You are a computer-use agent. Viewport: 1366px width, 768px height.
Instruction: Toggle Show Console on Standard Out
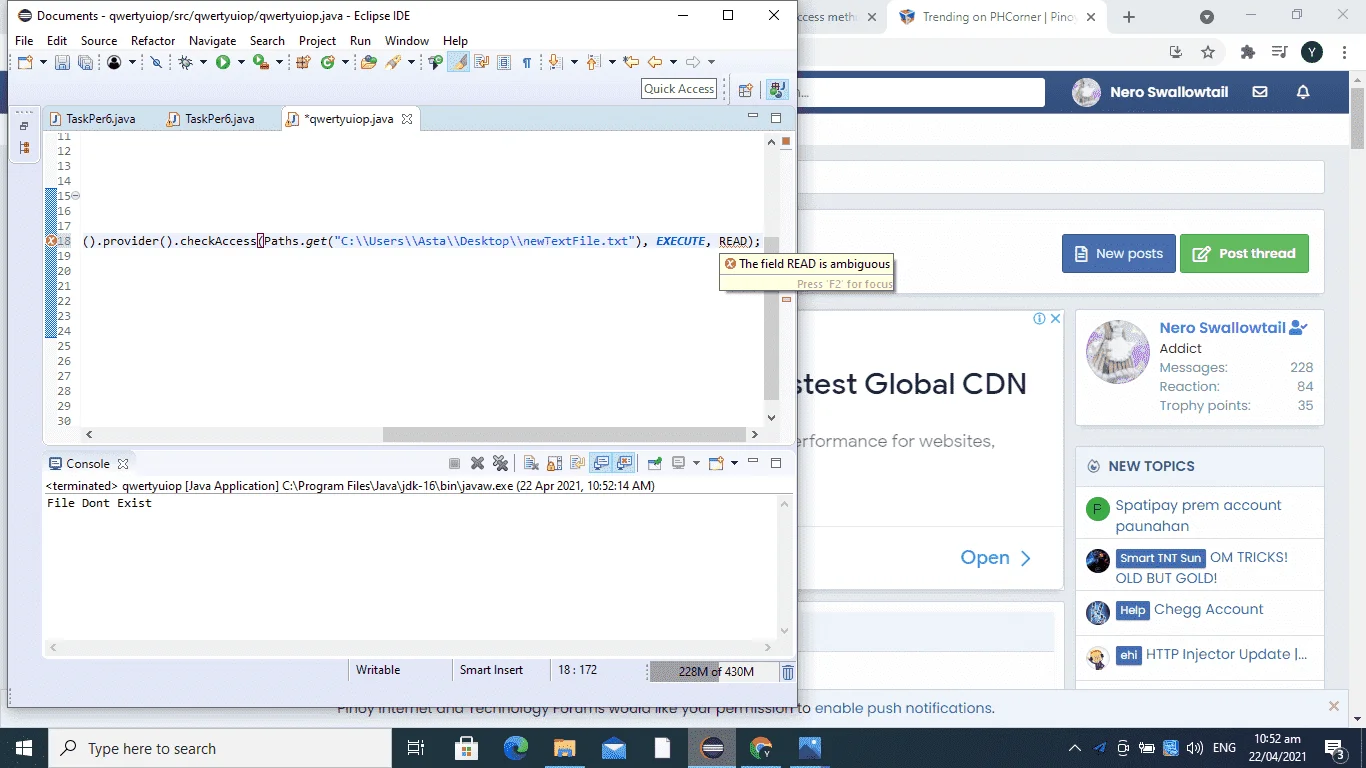click(601, 463)
